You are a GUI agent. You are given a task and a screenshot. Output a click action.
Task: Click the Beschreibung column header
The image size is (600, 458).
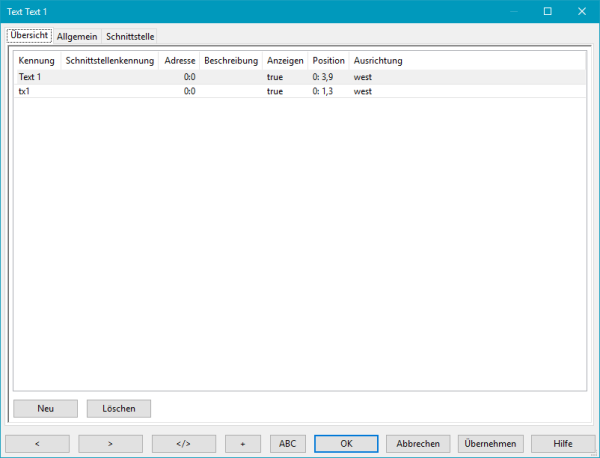[x=231, y=61]
